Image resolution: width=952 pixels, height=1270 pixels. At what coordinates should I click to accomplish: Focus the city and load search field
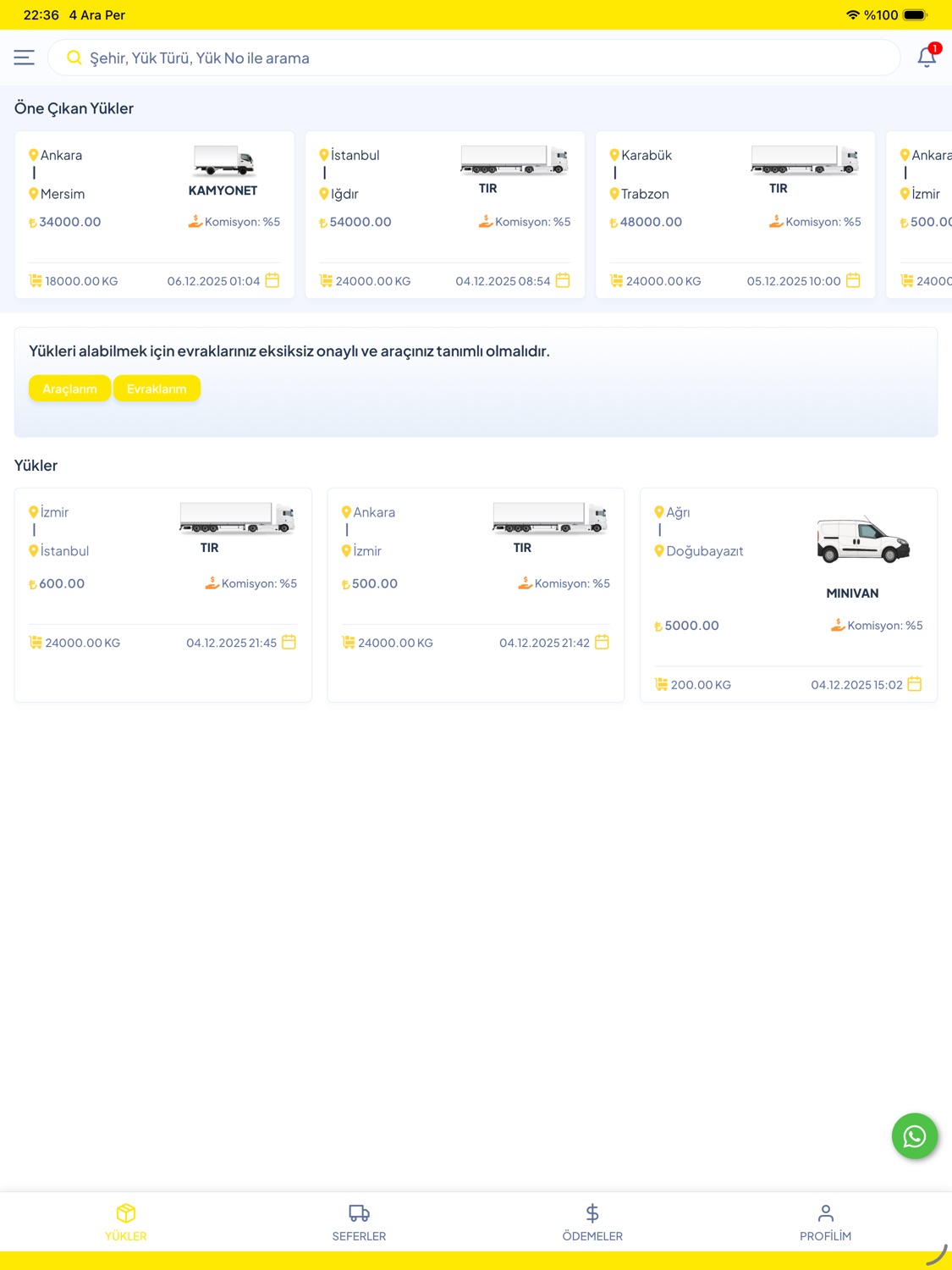[474, 58]
